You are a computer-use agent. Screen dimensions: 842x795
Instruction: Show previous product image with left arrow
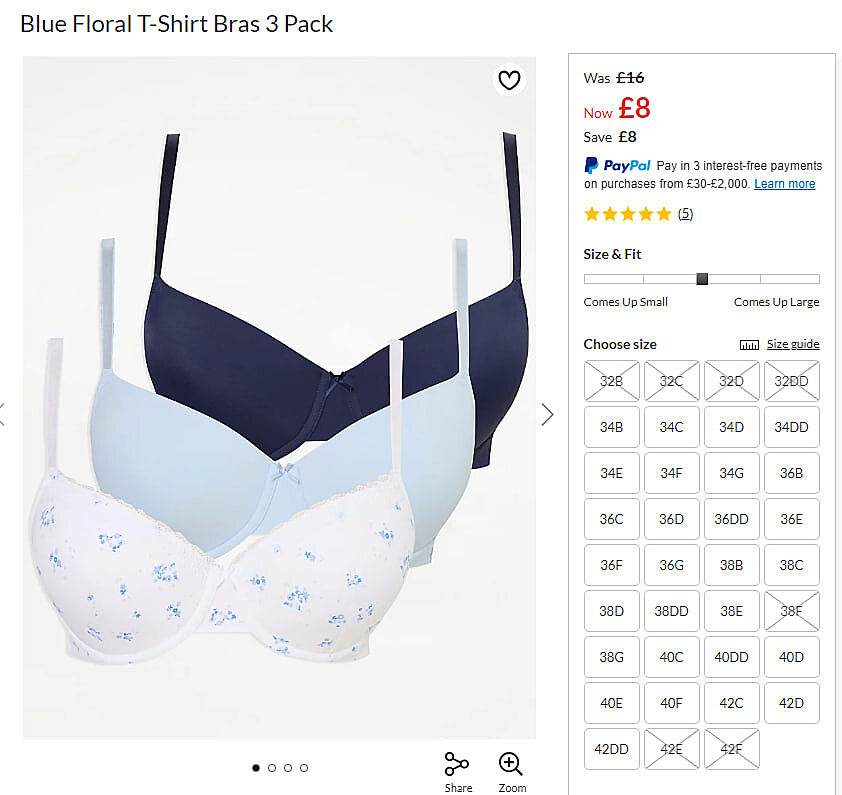click(2, 414)
